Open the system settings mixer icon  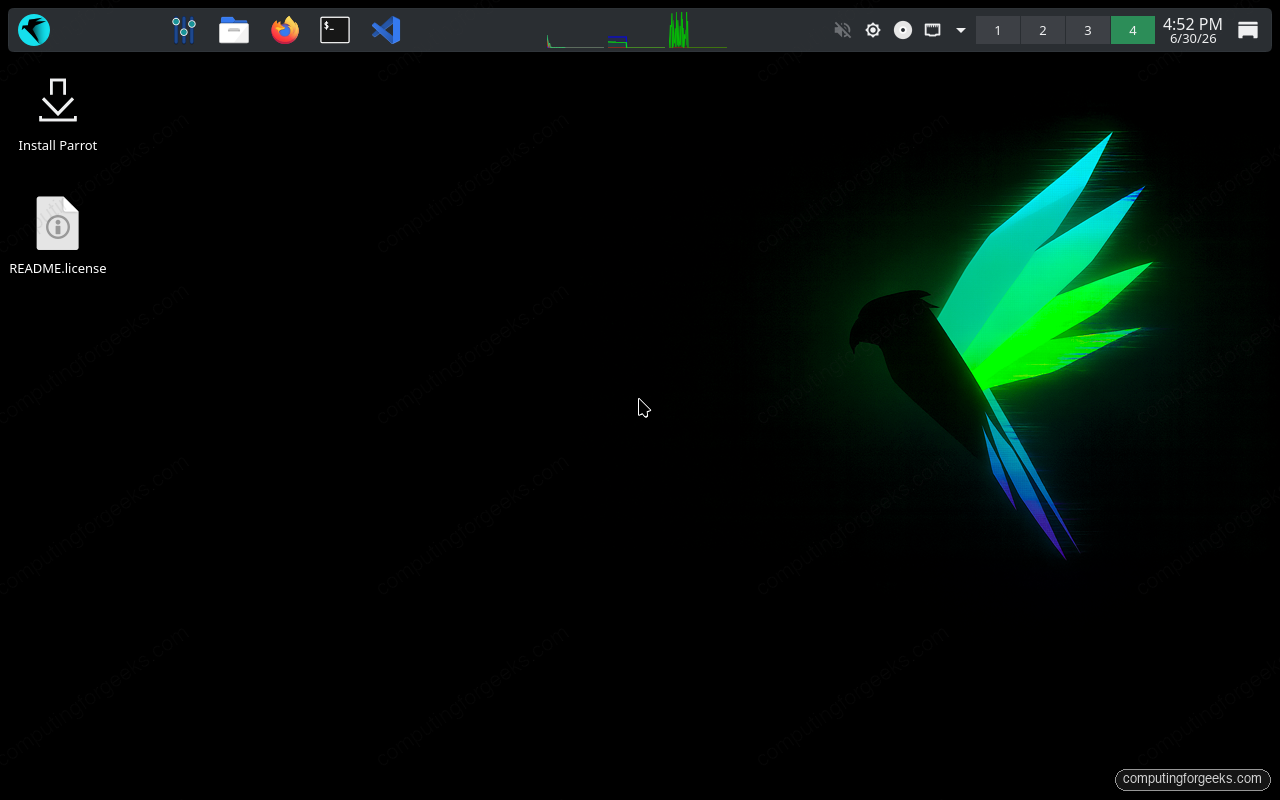click(184, 30)
